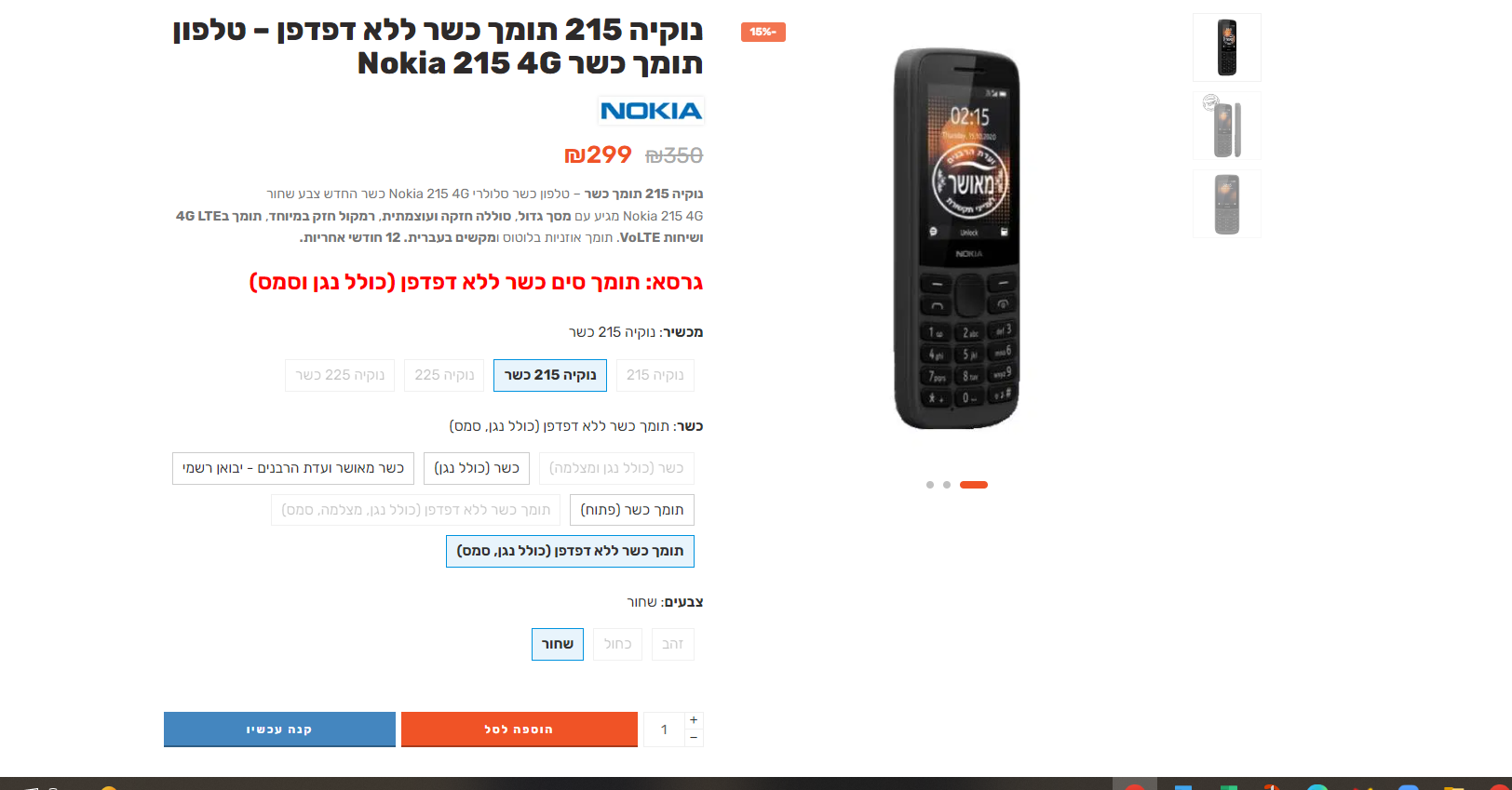
Task: Select the תומך כשר (פתוח) option
Action: (632, 510)
